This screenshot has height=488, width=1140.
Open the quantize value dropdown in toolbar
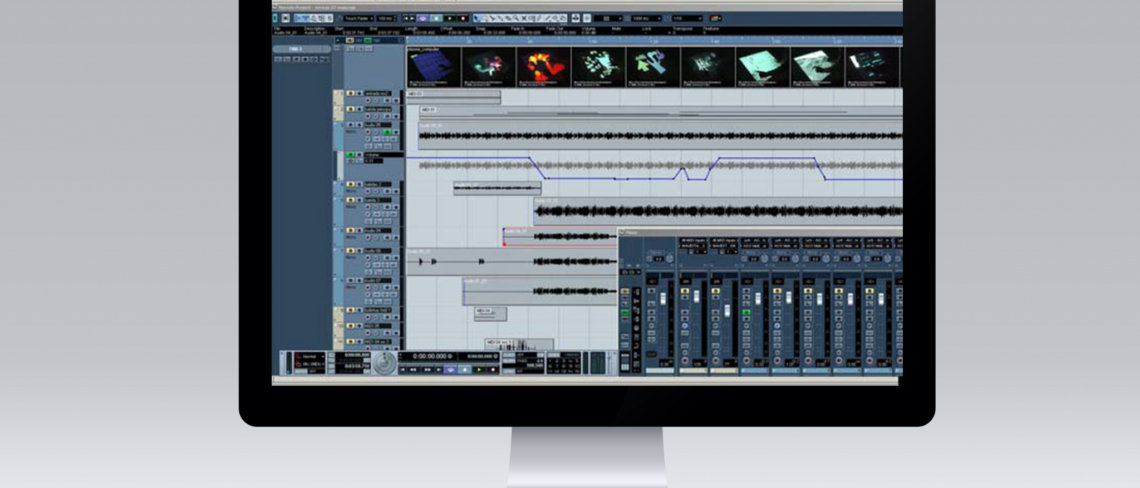pos(686,18)
